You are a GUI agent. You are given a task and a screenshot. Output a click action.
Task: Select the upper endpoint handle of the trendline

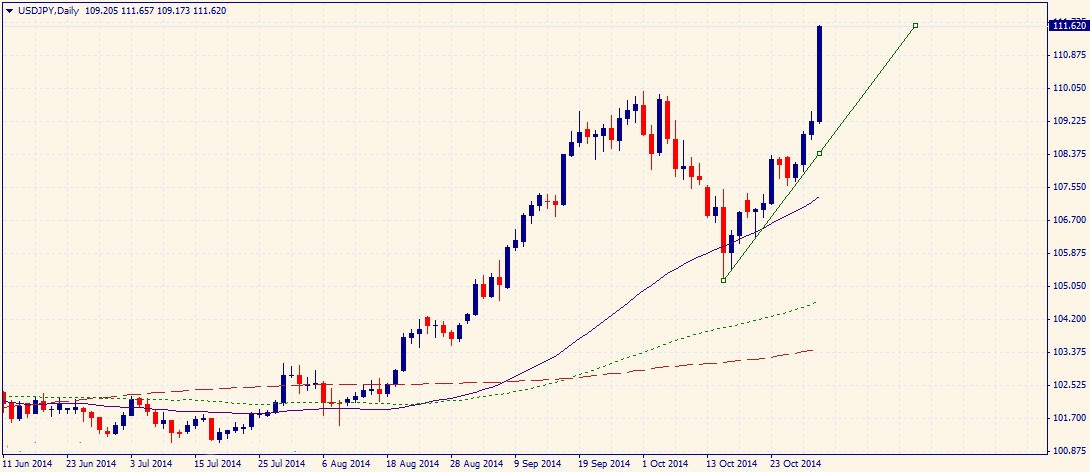(x=915, y=25)
